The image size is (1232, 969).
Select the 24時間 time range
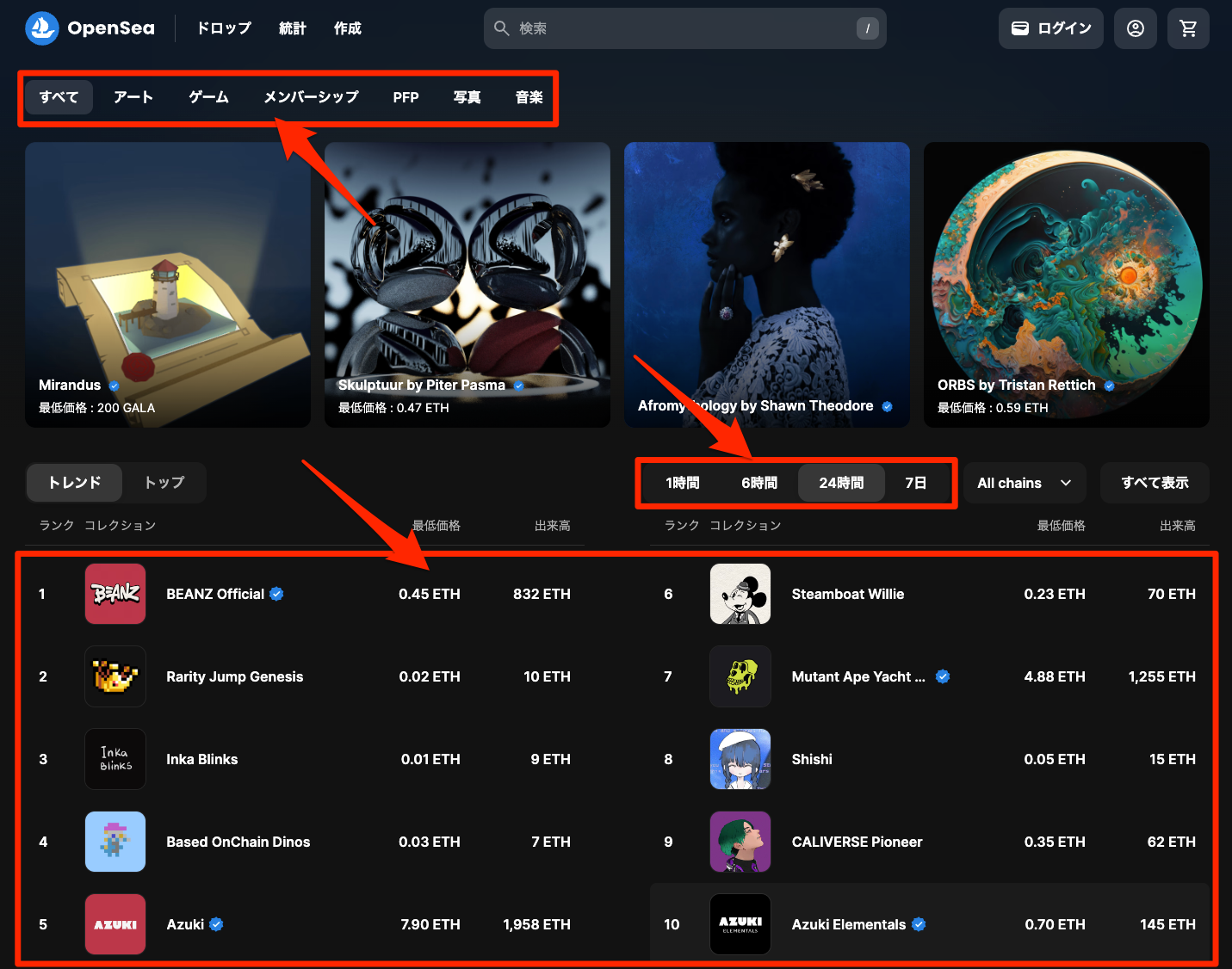841,483
